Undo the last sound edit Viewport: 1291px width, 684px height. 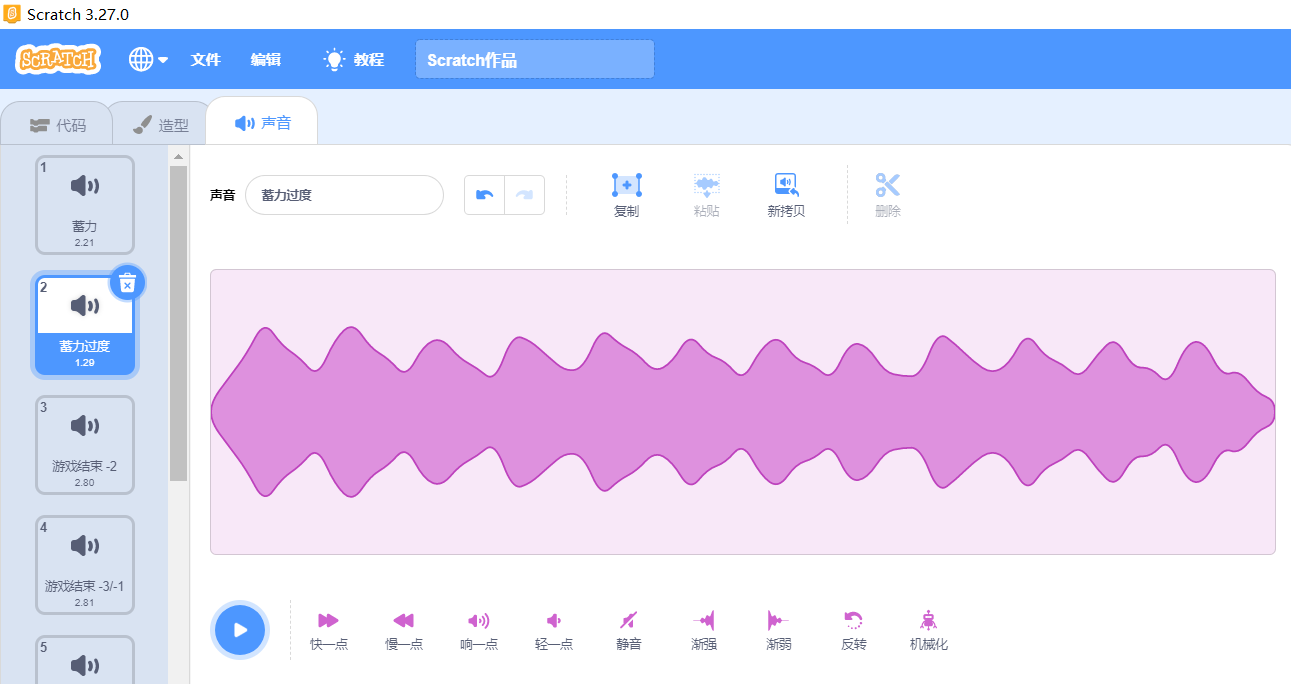click(484, 195)
